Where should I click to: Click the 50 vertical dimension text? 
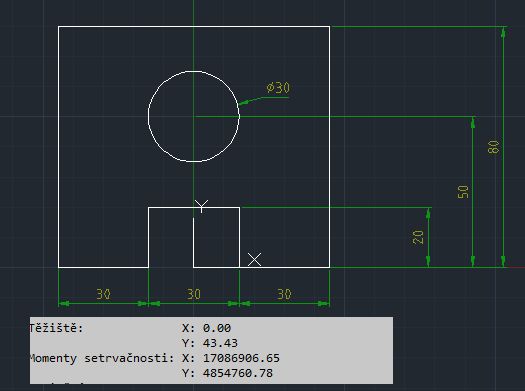463,192
